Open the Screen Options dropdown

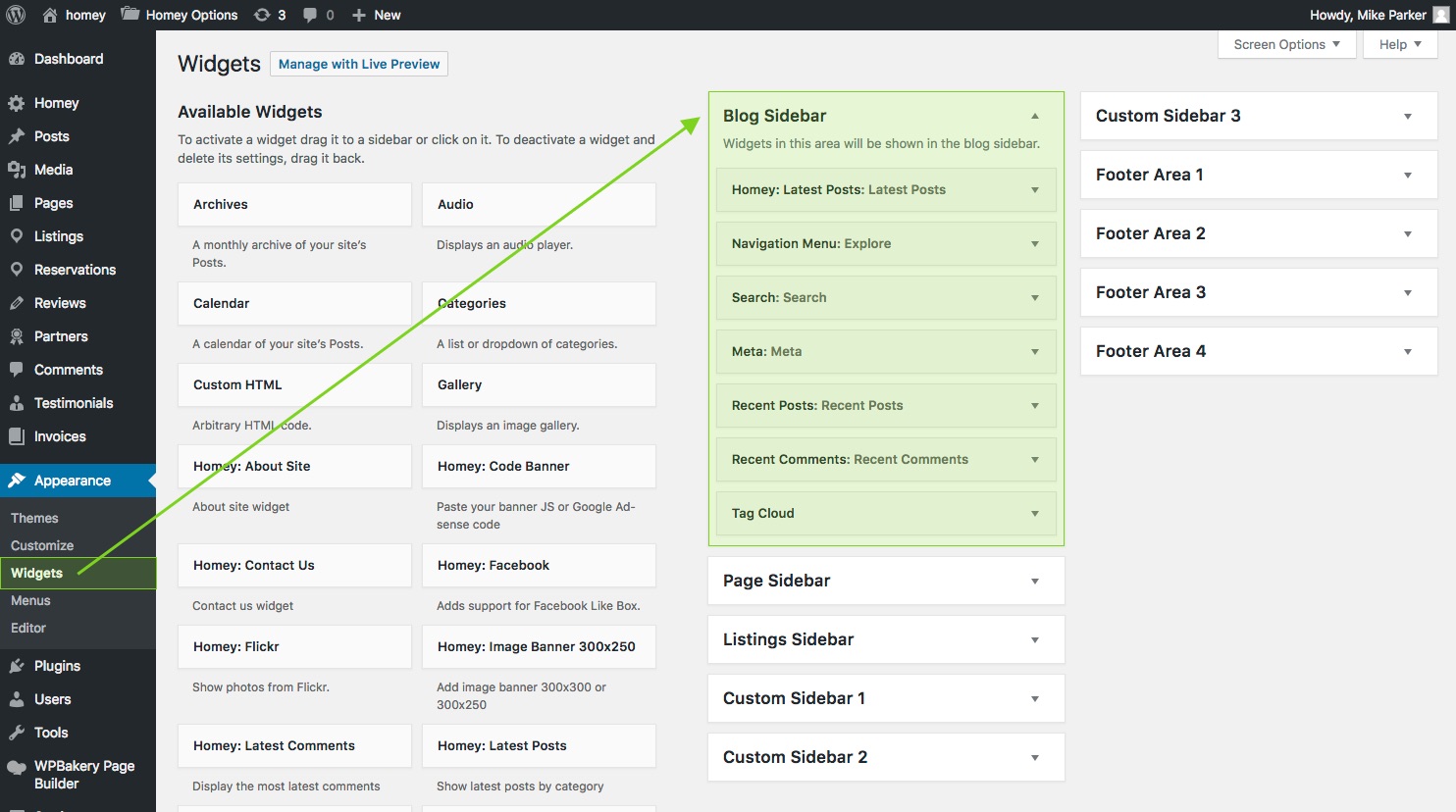(x=1286, y=44)
